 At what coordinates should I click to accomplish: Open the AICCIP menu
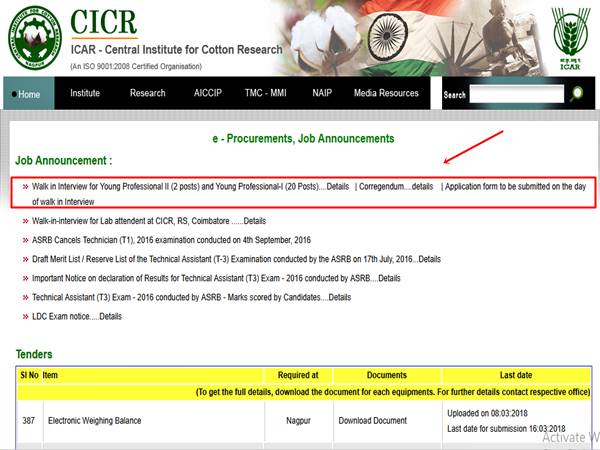pos(208,93)
